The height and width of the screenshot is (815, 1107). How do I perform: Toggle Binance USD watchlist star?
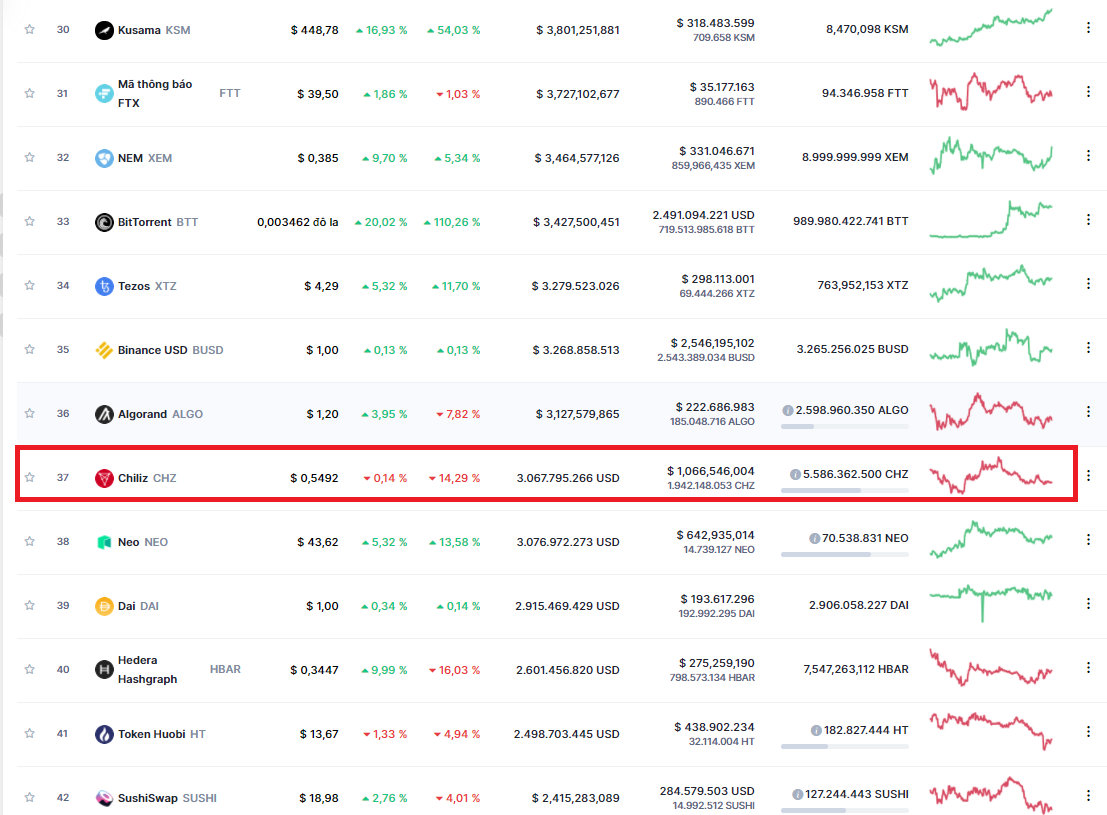(x=30, y=350)
